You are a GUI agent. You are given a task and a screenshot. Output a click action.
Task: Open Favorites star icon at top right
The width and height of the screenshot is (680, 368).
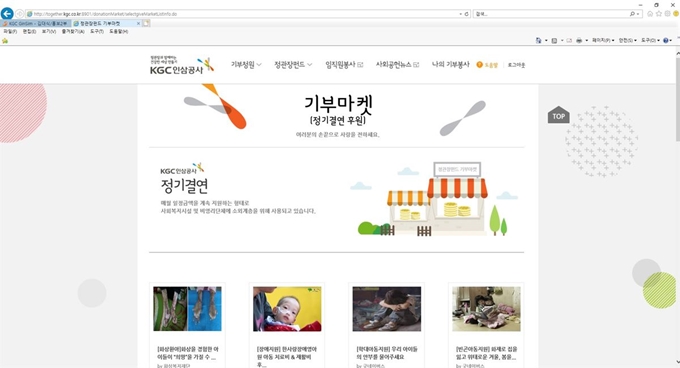click(x=659, y=14)
